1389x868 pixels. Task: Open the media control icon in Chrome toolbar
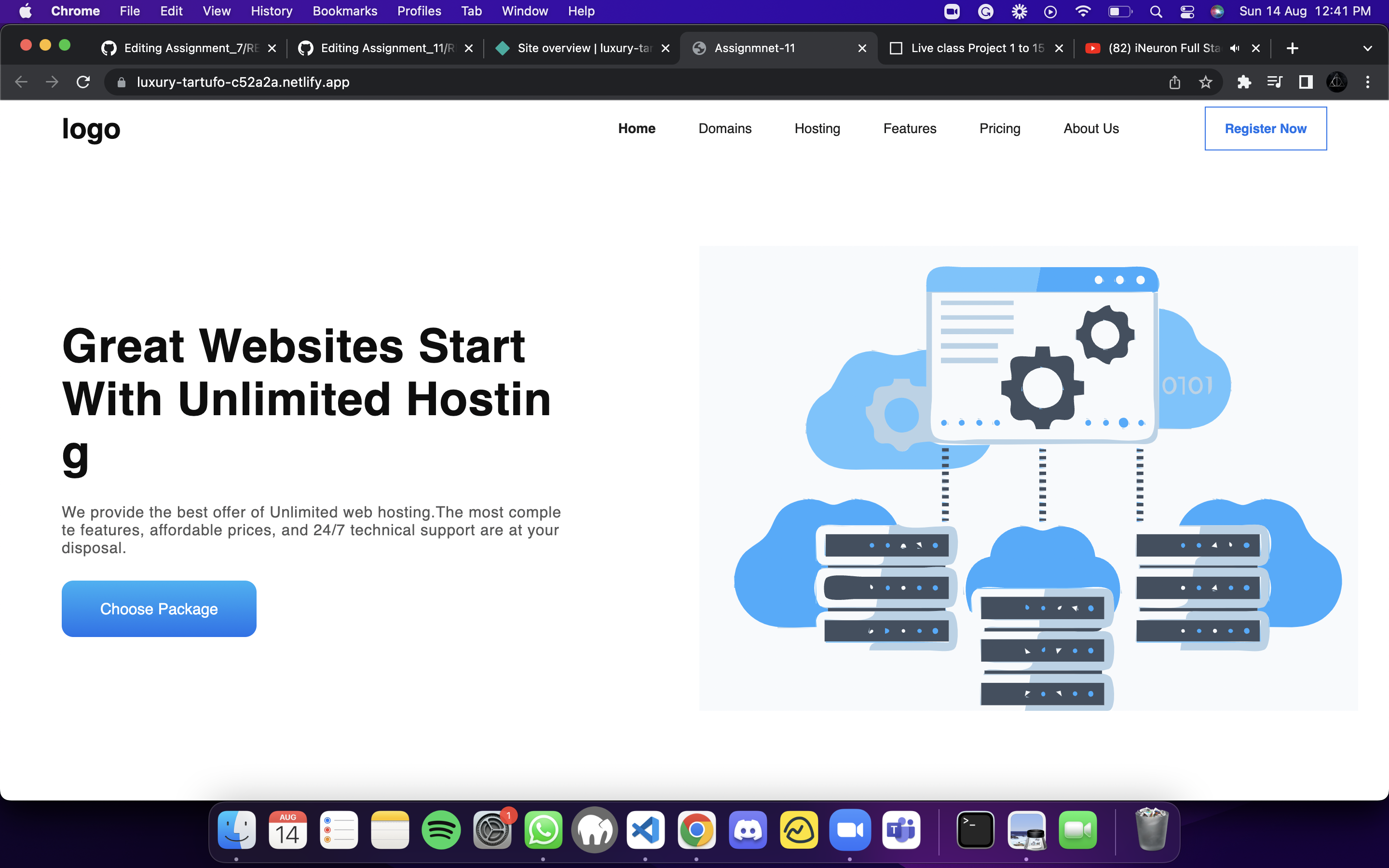coord(1275,82)
